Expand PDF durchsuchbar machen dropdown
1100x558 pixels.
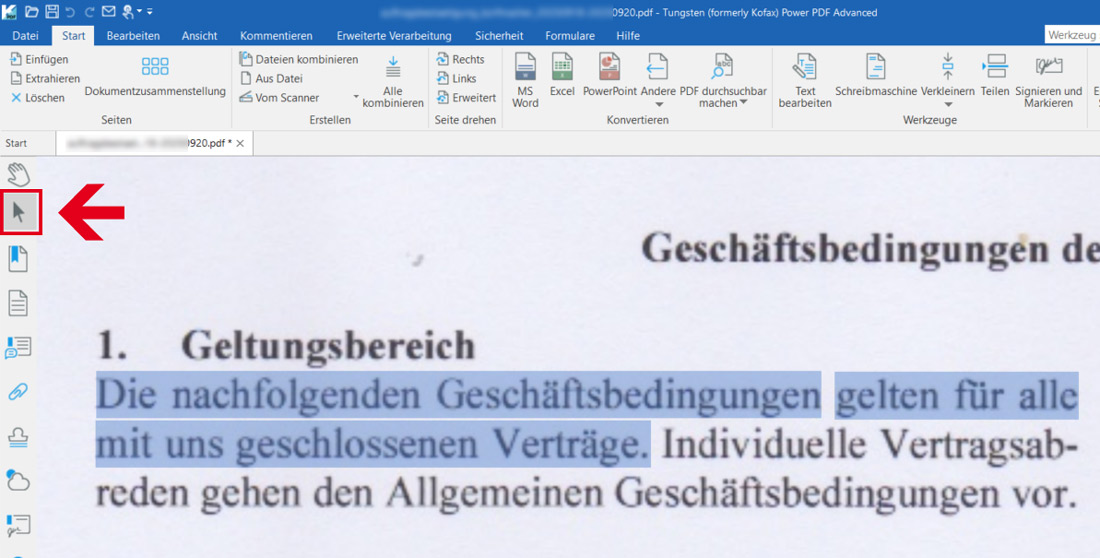click(743, 103)
